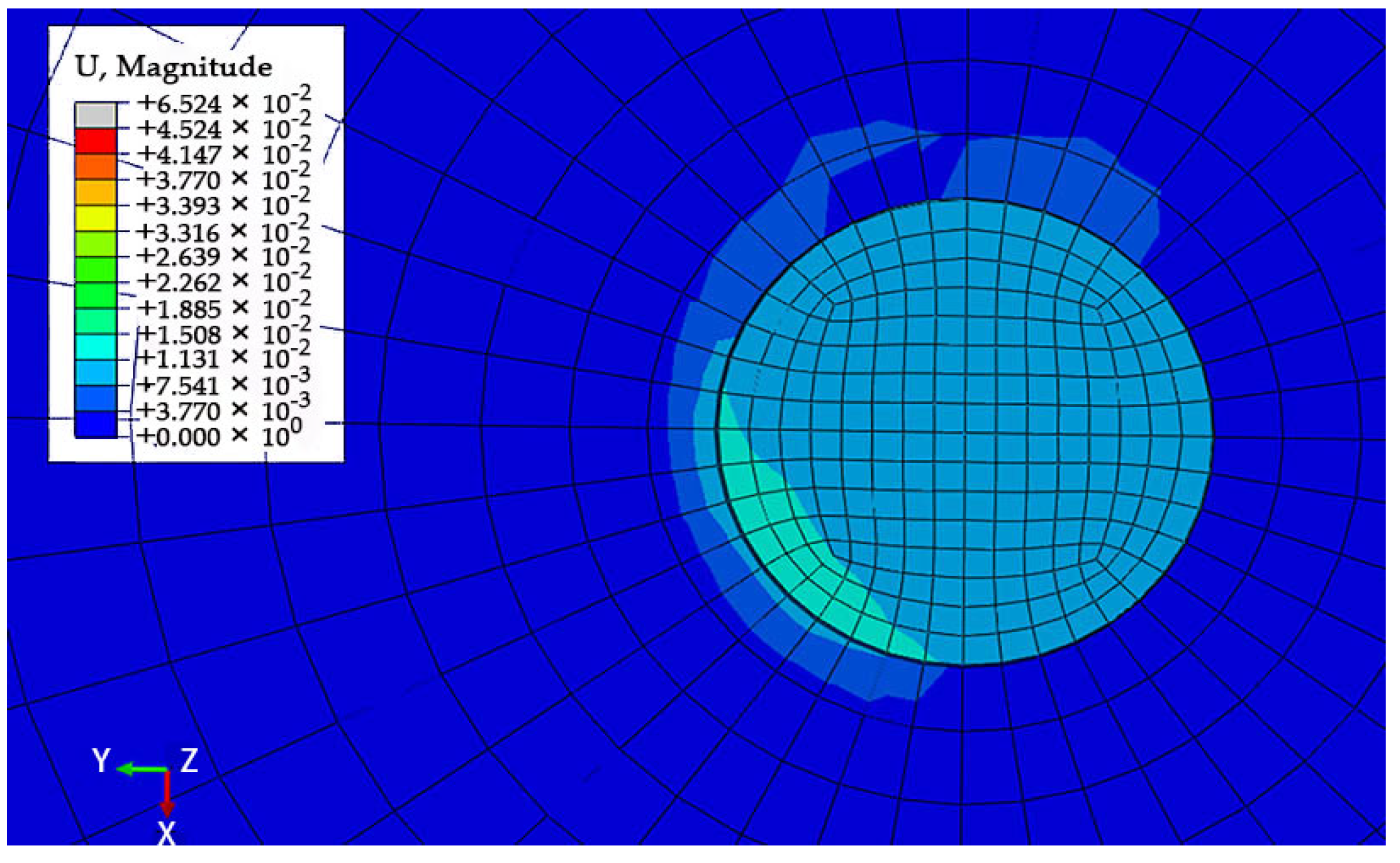
Task: Click the X axis label of the triad
Action: point(167,832)
